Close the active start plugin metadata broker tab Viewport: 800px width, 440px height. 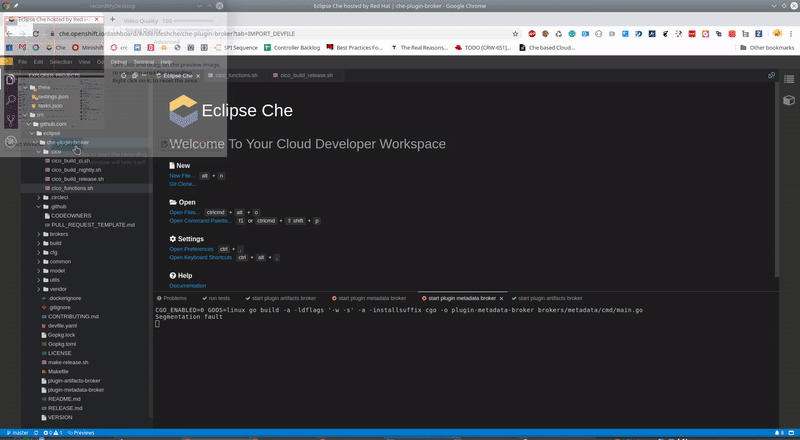(501, 299)
